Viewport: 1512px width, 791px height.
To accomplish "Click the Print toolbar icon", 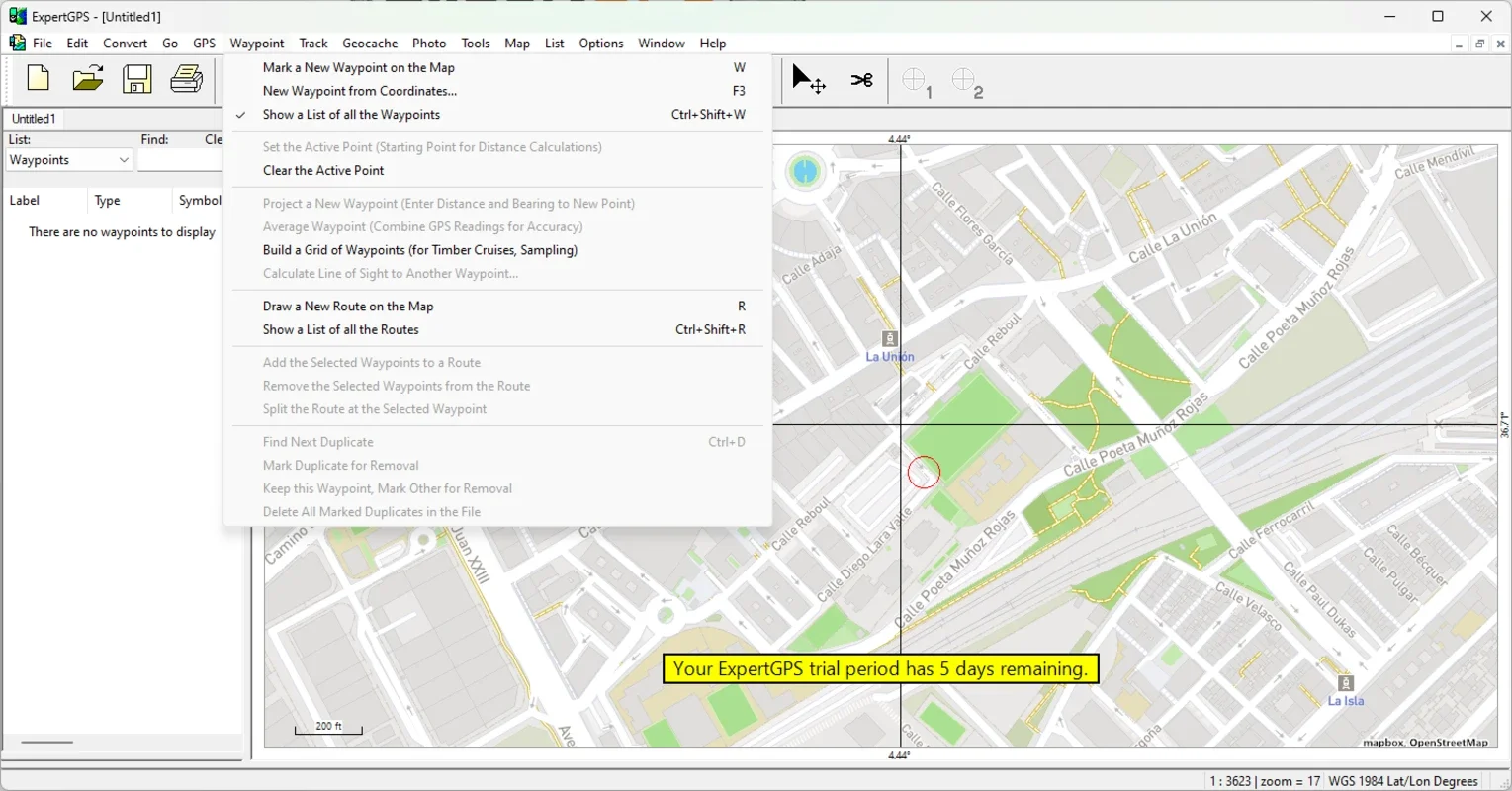I will tap(186, 79).
